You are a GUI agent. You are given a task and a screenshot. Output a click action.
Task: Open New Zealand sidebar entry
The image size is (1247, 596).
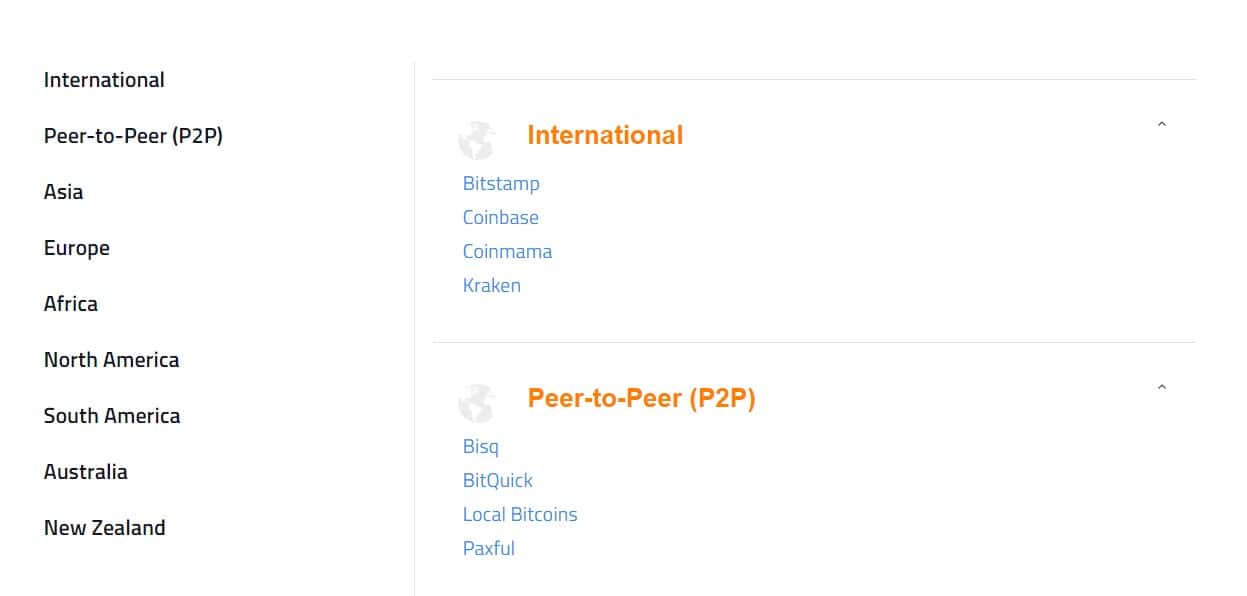(x=105, y=528)
